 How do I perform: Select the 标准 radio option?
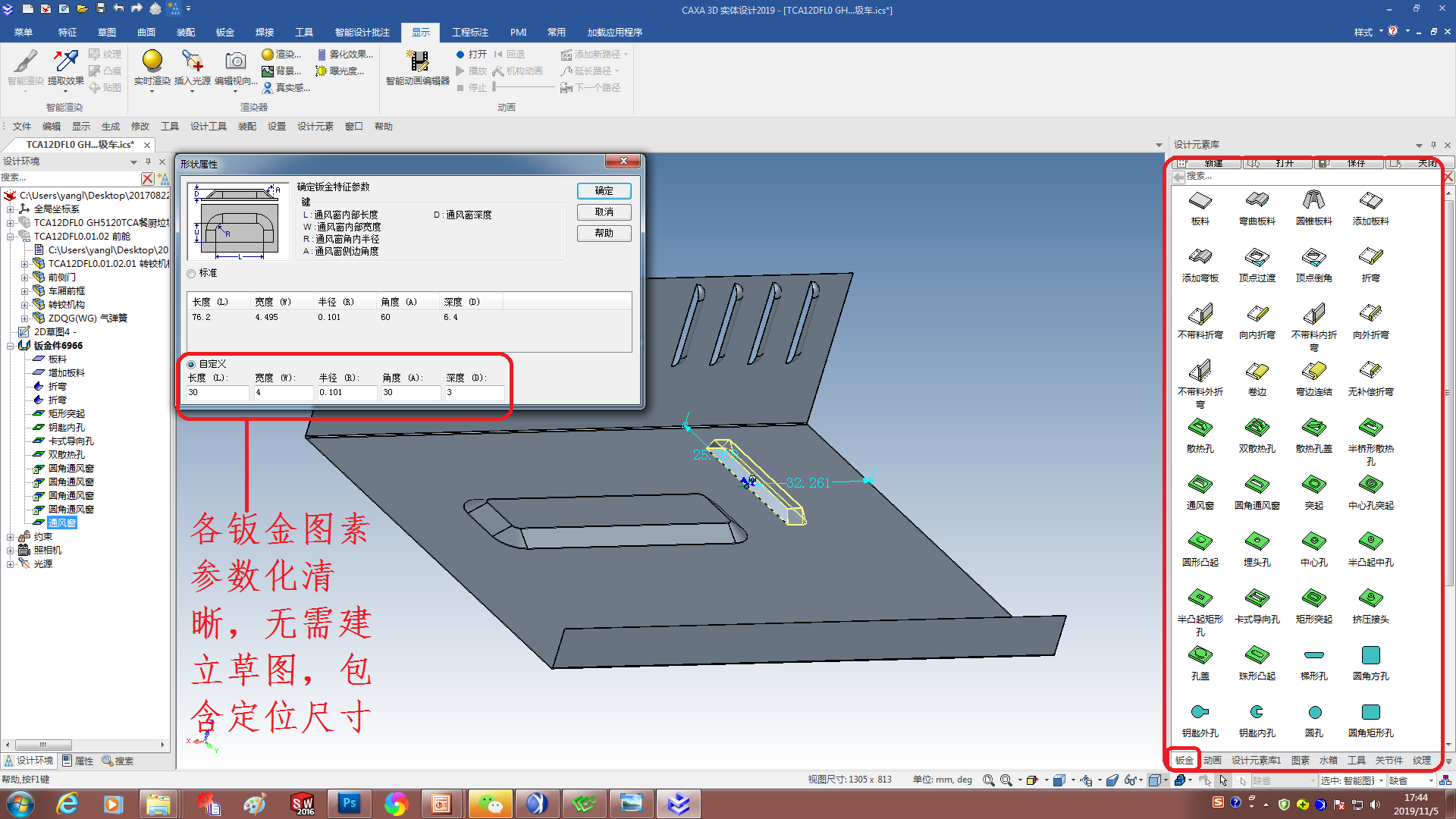click(x=191, y=274)
